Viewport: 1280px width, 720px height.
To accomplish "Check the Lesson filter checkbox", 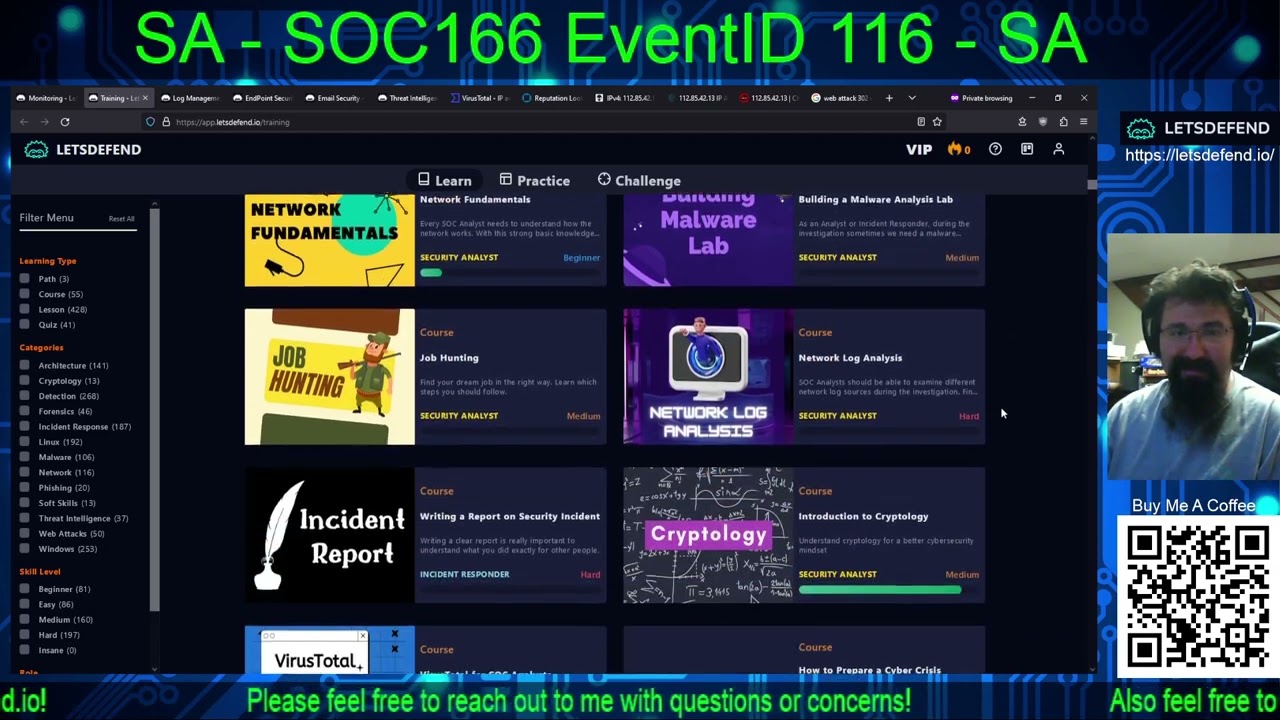I will coord(24,309).
